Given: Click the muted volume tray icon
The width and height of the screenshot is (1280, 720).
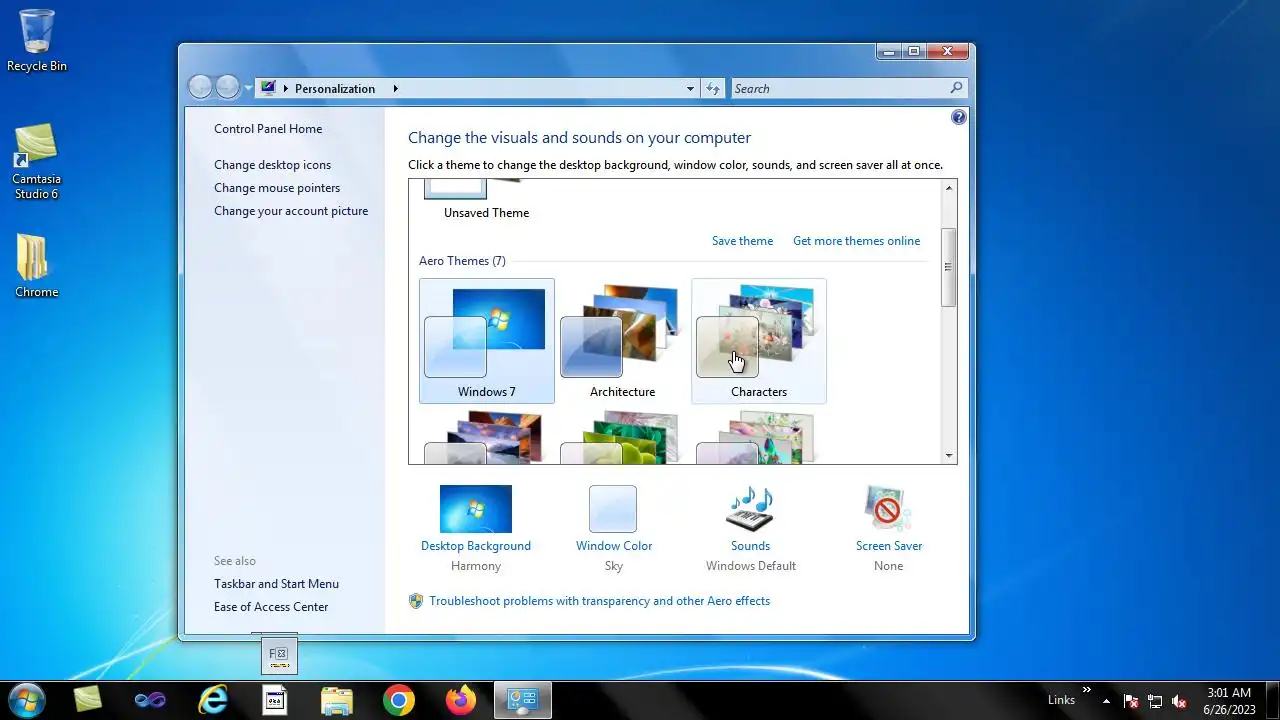Looking at the screenshot, I should (1179, 701).
